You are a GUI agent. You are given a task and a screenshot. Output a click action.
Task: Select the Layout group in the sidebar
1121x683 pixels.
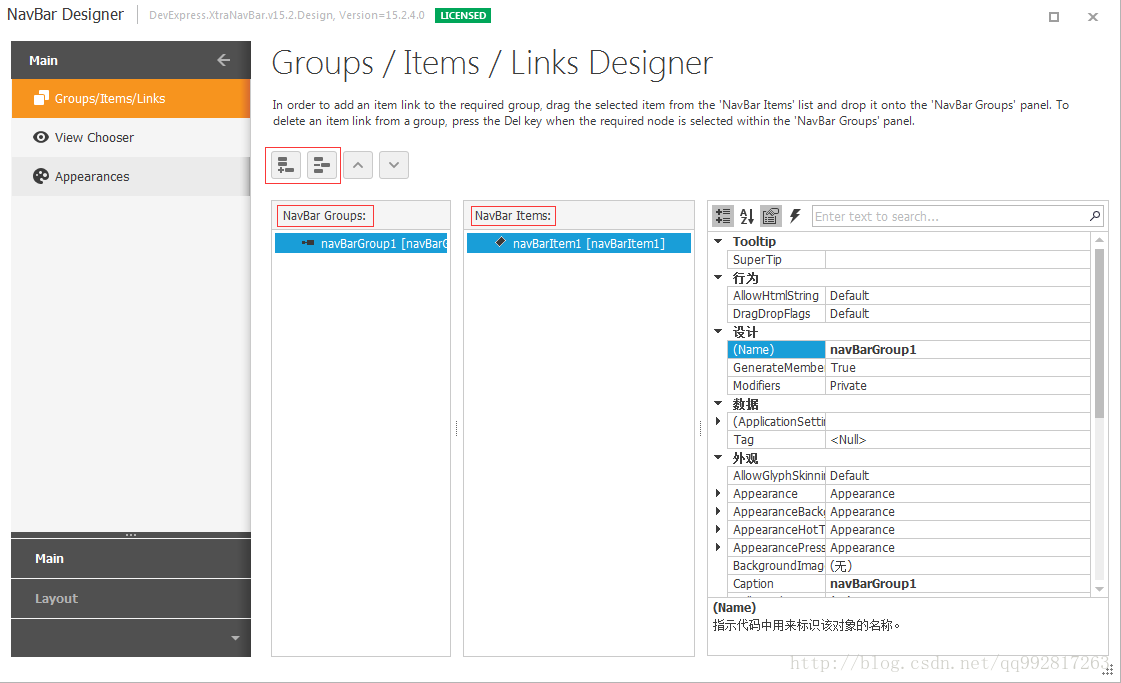131,599
